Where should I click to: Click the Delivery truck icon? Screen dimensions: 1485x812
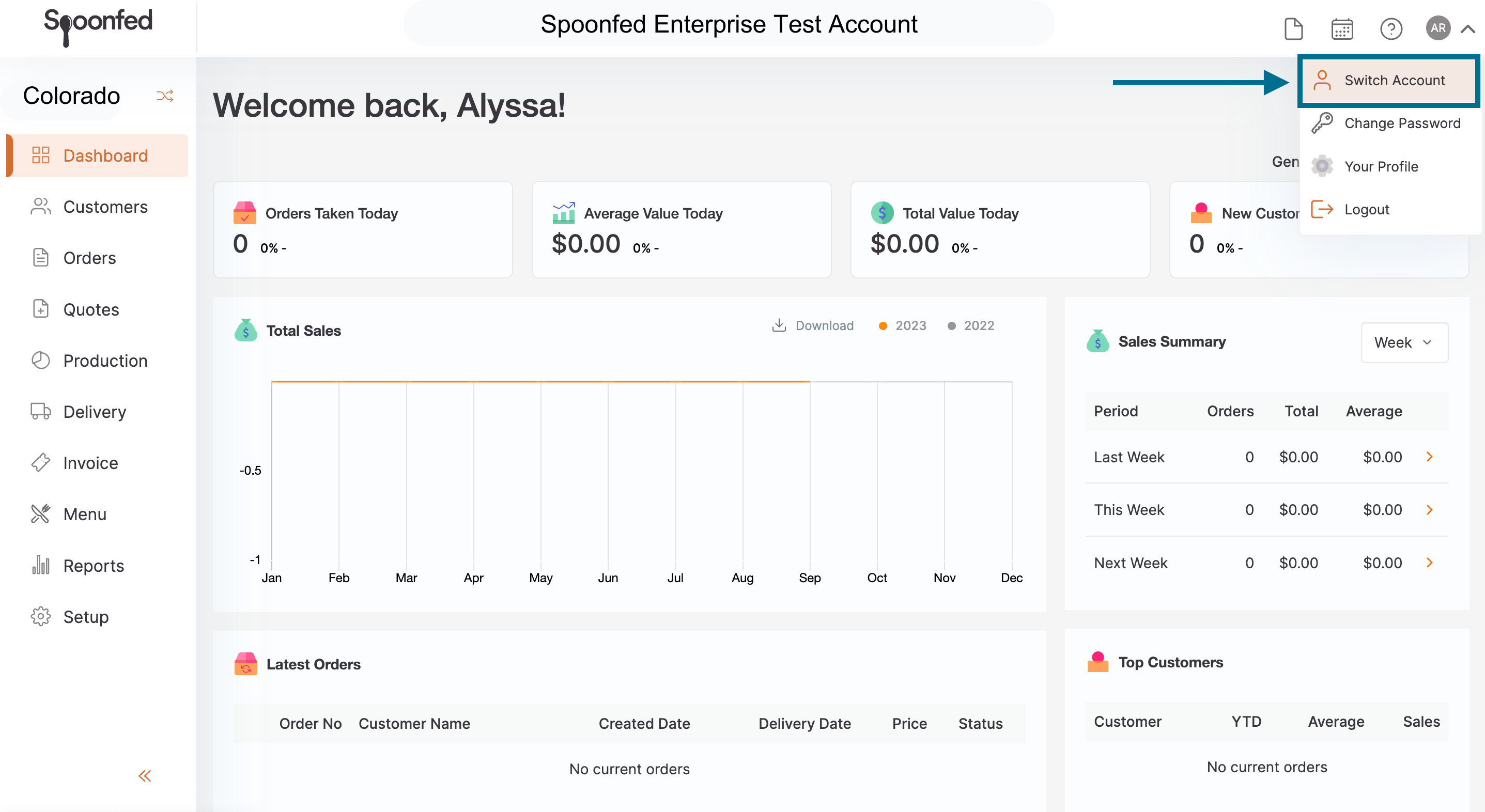40,411
